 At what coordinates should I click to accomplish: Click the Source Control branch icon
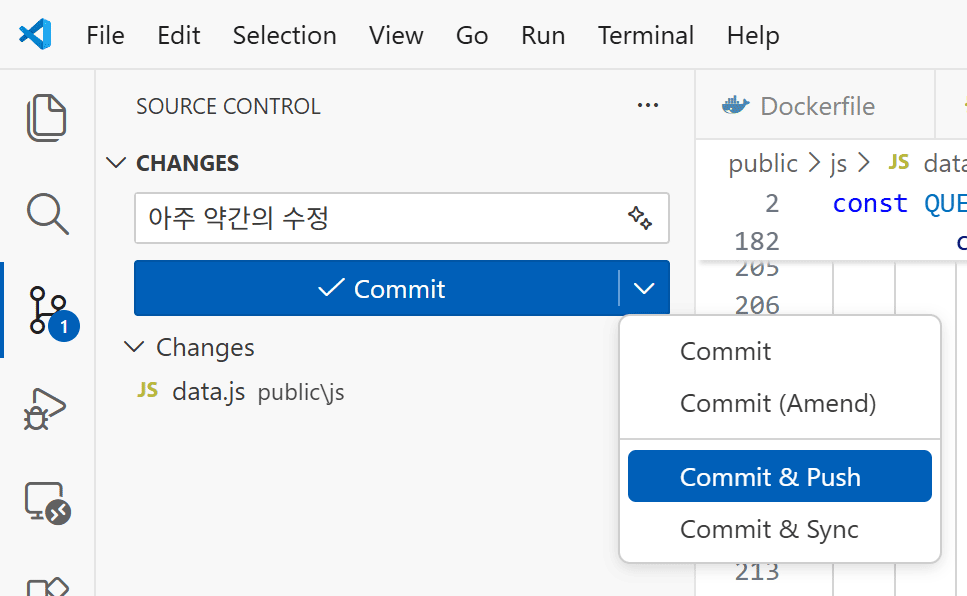click(46, 310)
